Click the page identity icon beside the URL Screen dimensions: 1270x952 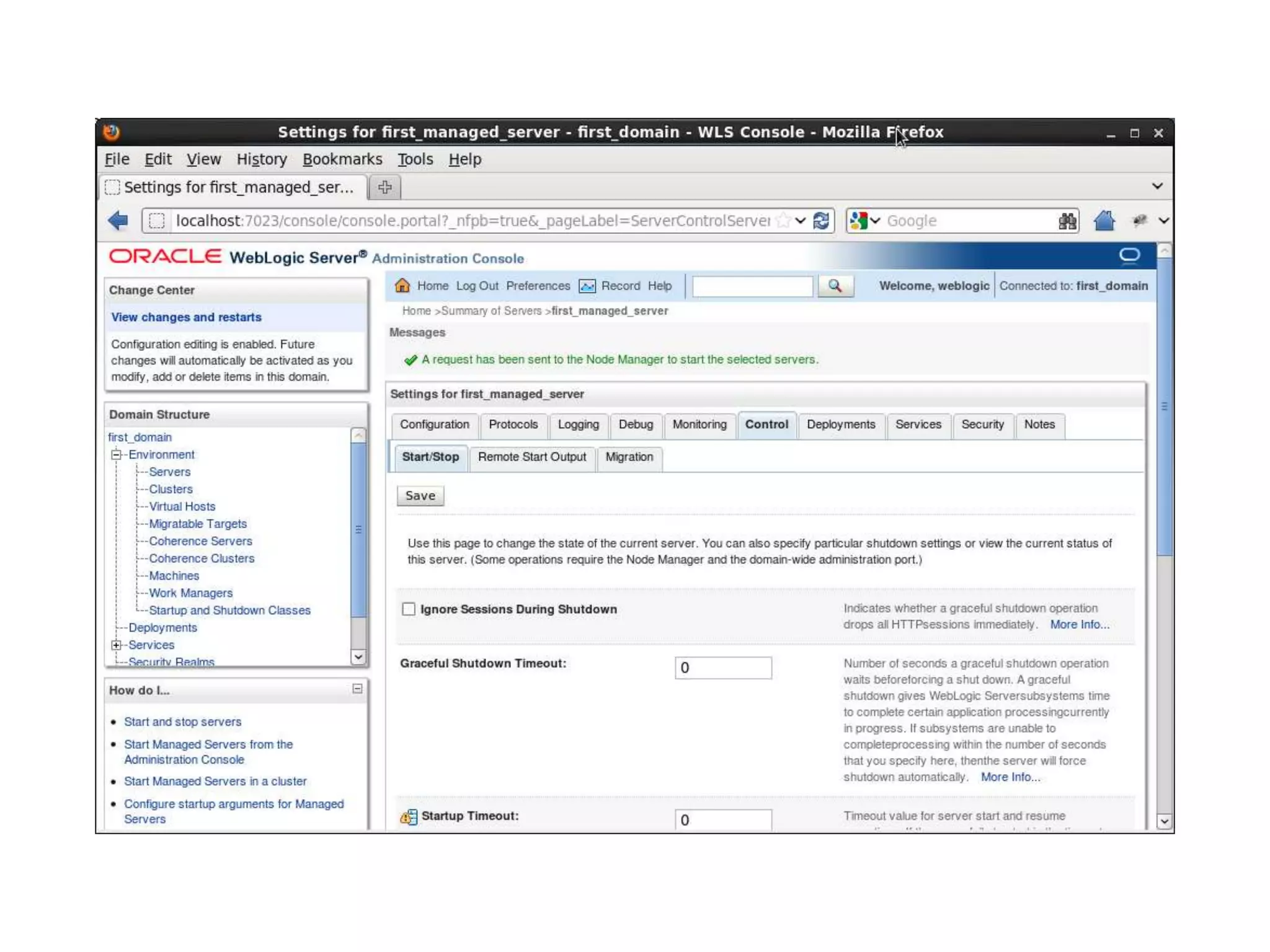pos(157,221)
